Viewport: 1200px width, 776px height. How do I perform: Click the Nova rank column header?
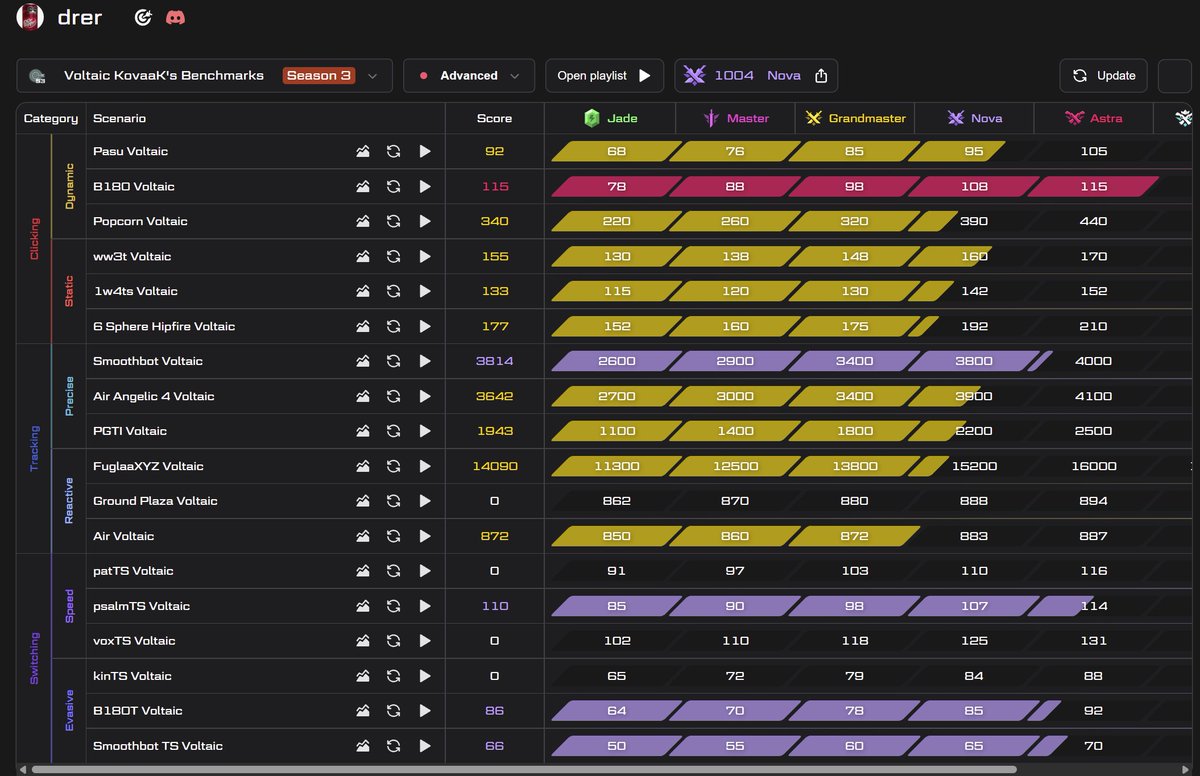[975, 118]
